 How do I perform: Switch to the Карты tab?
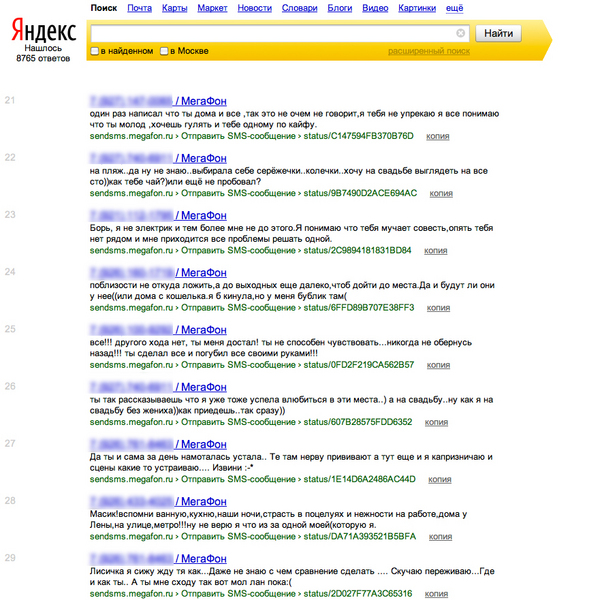point(174,8)
